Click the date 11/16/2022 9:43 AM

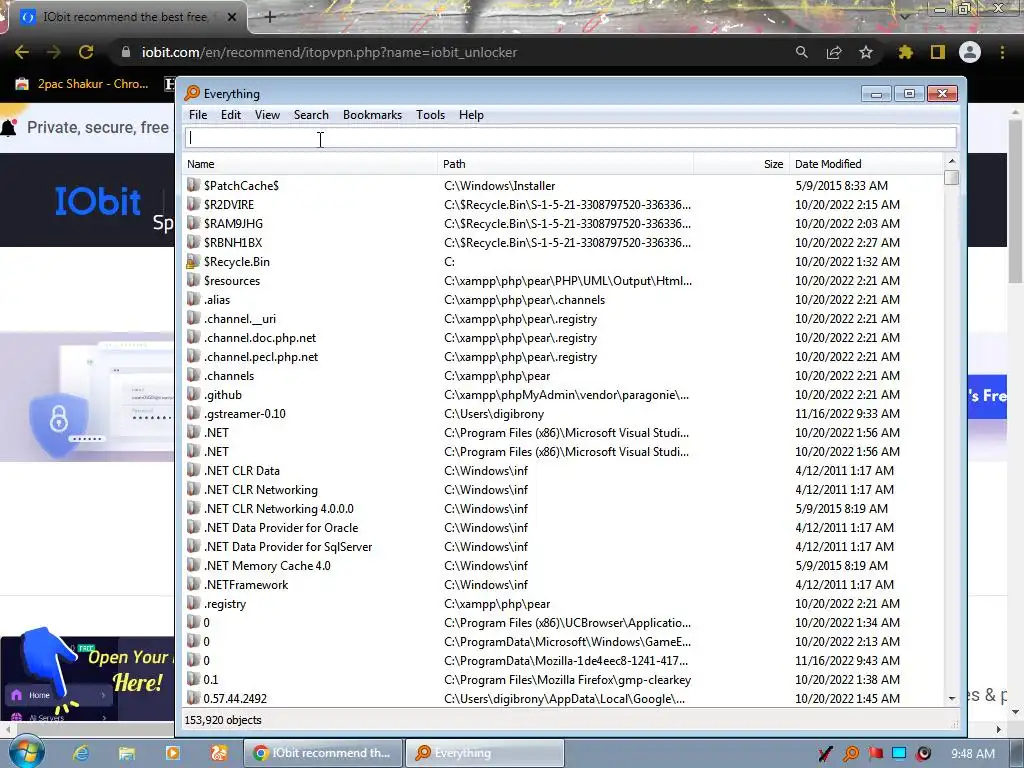tap(847, 660)
